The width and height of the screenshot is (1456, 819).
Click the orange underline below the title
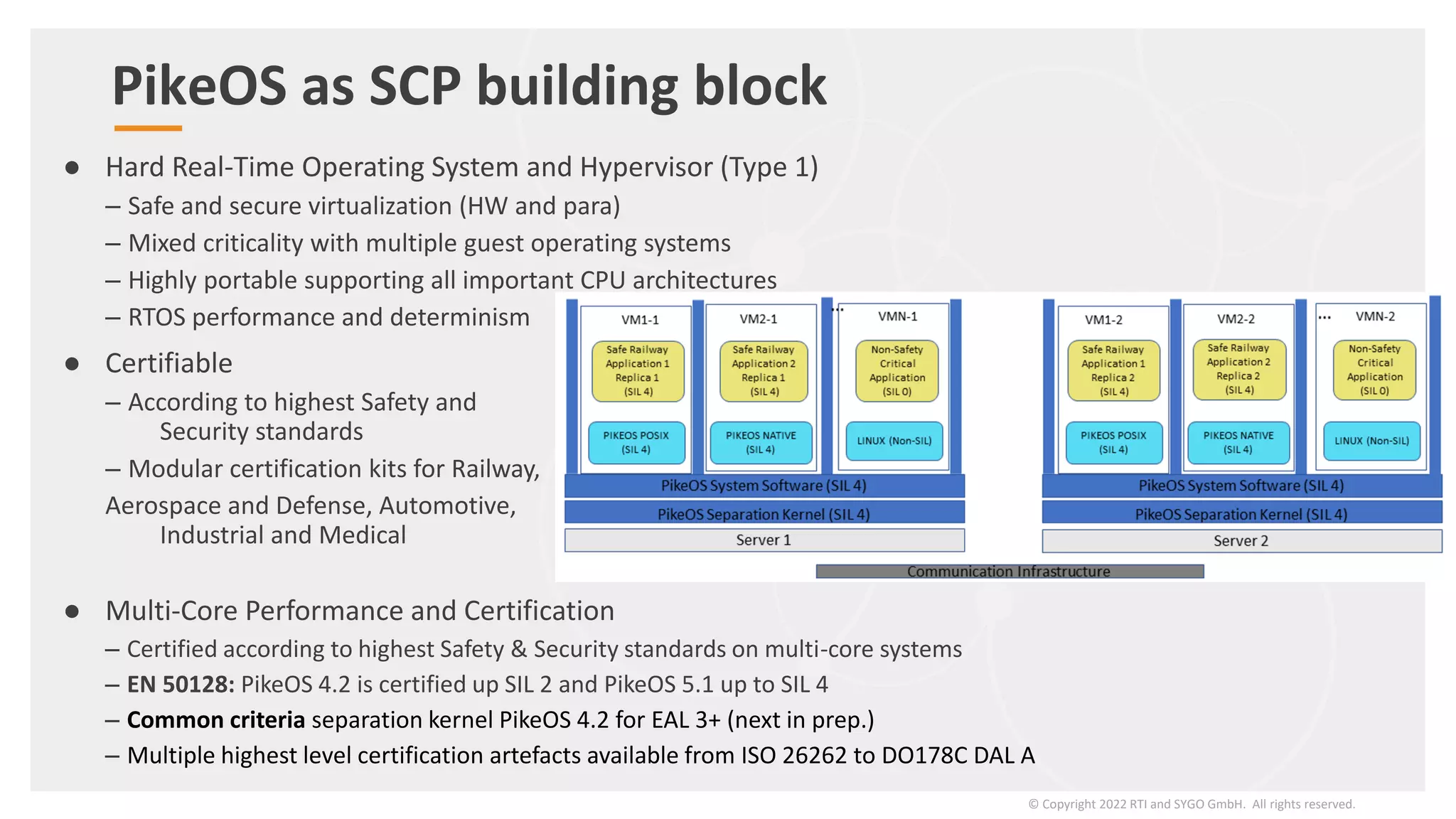148,128
